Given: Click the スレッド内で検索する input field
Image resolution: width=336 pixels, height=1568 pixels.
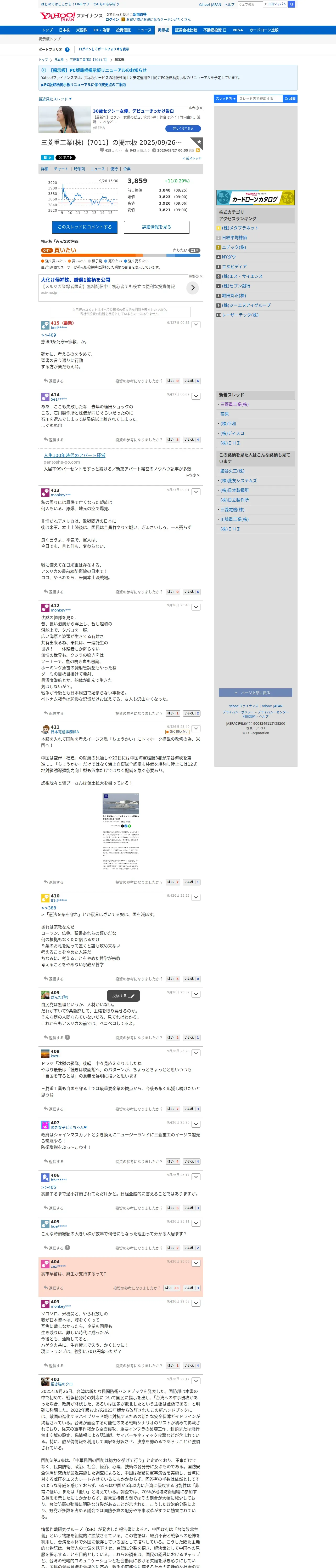Looking at the screenshot, I should tap(260, 99).
